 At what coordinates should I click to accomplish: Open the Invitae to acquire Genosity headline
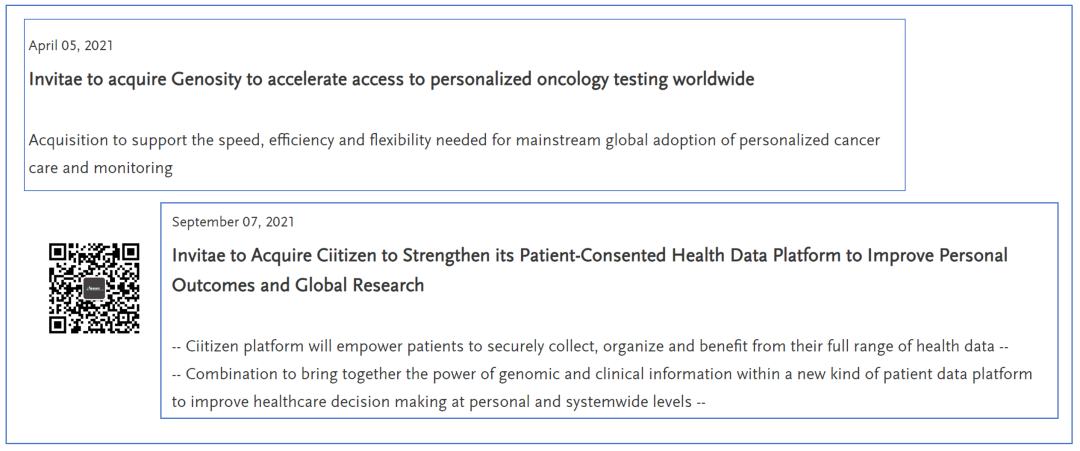[x=391, y=79]
